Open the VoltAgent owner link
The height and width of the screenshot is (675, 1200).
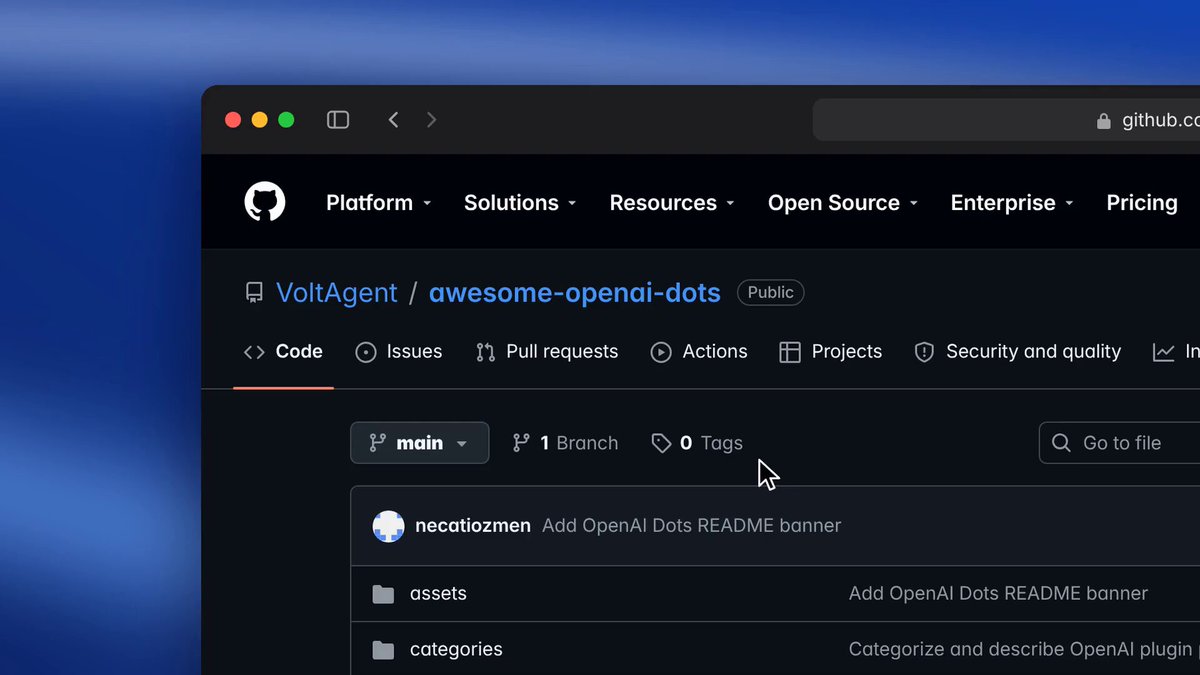coord(337,293)
